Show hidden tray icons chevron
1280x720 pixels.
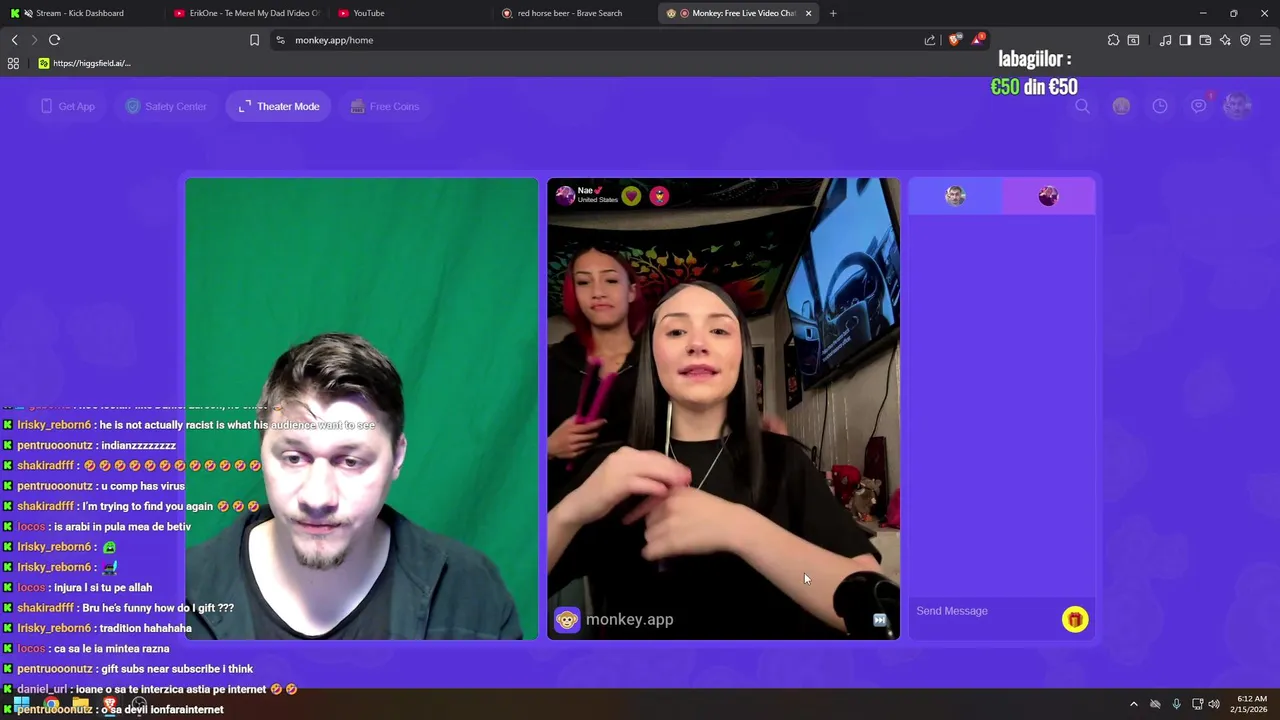1133,704
